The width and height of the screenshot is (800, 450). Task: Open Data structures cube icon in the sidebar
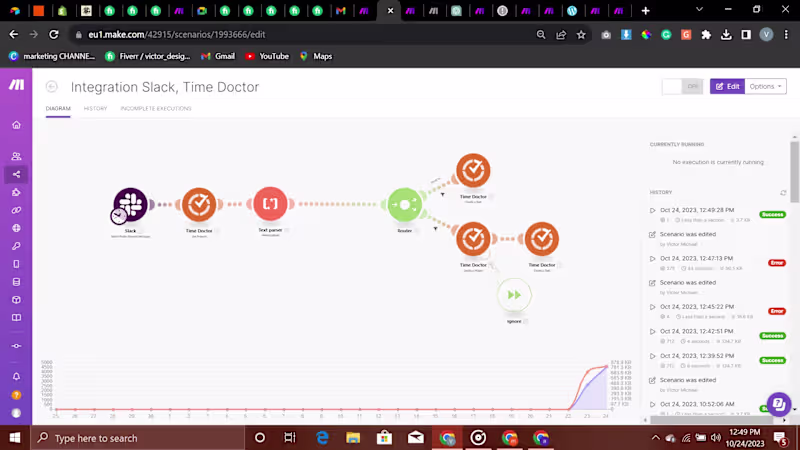tap(16, 300)
